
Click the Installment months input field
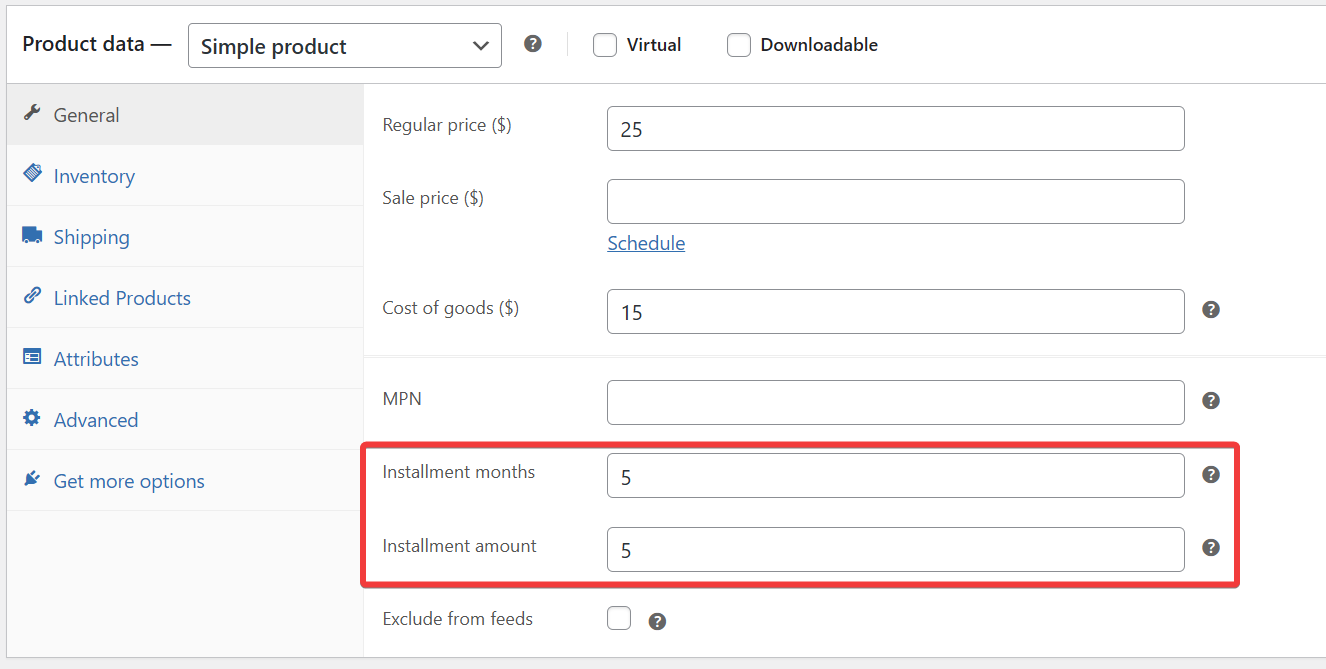pos(896,476)
